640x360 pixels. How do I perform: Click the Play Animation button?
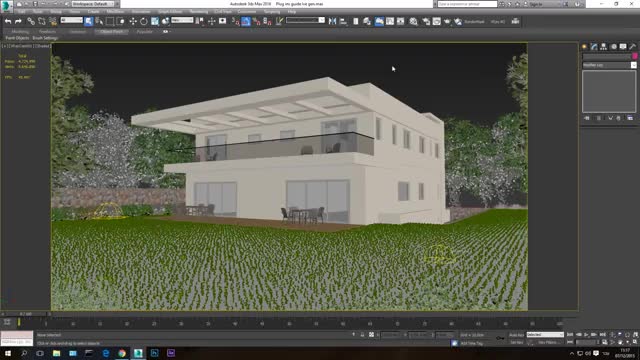pos(587,335)
